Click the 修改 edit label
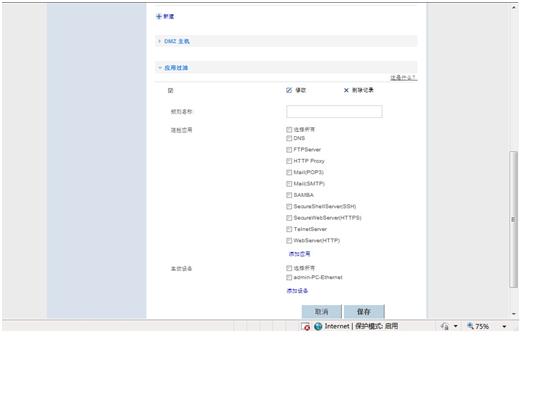 (x=301, y=90)
